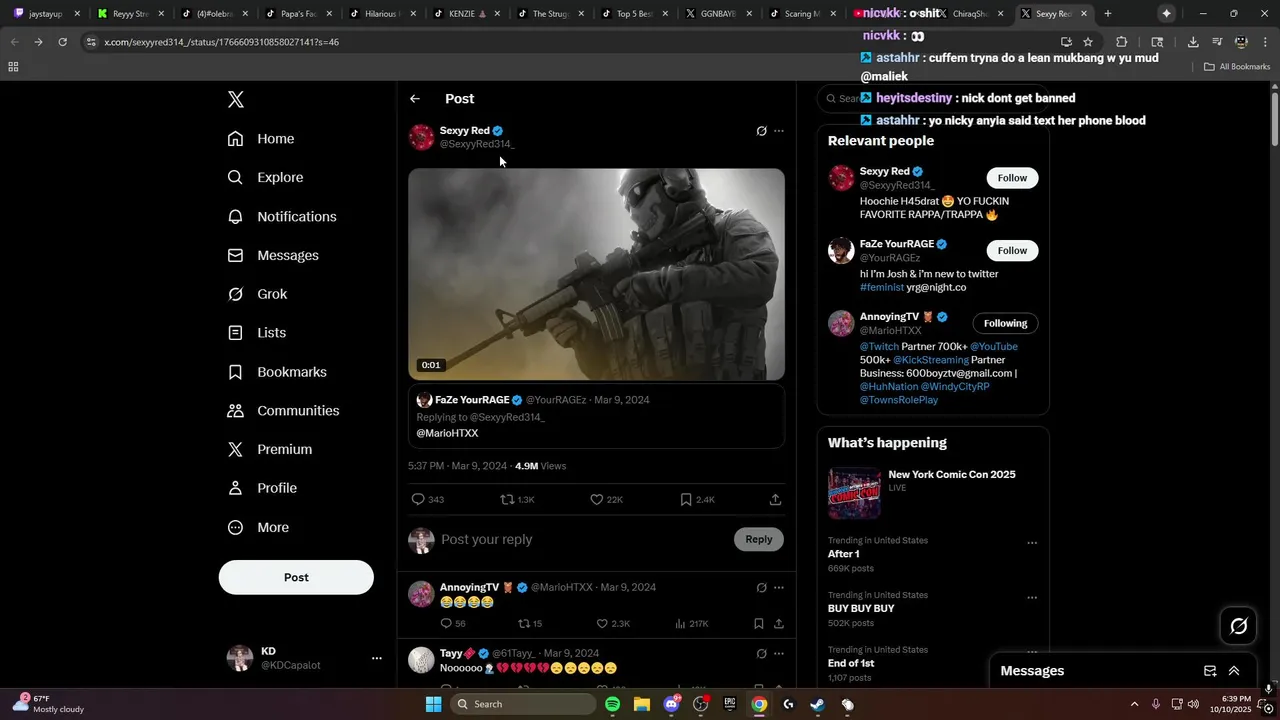1280x720 pixels.
Task: Expand the Messages drawer
Action: coord(1234,671)
